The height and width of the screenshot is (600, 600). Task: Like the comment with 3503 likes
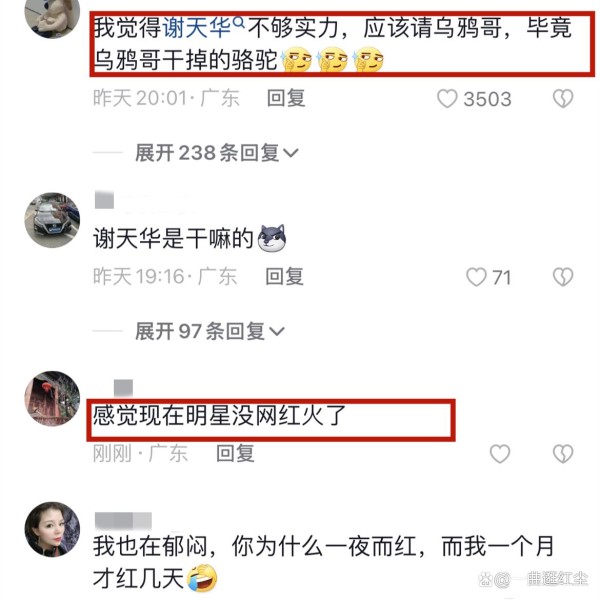point(447,99)
